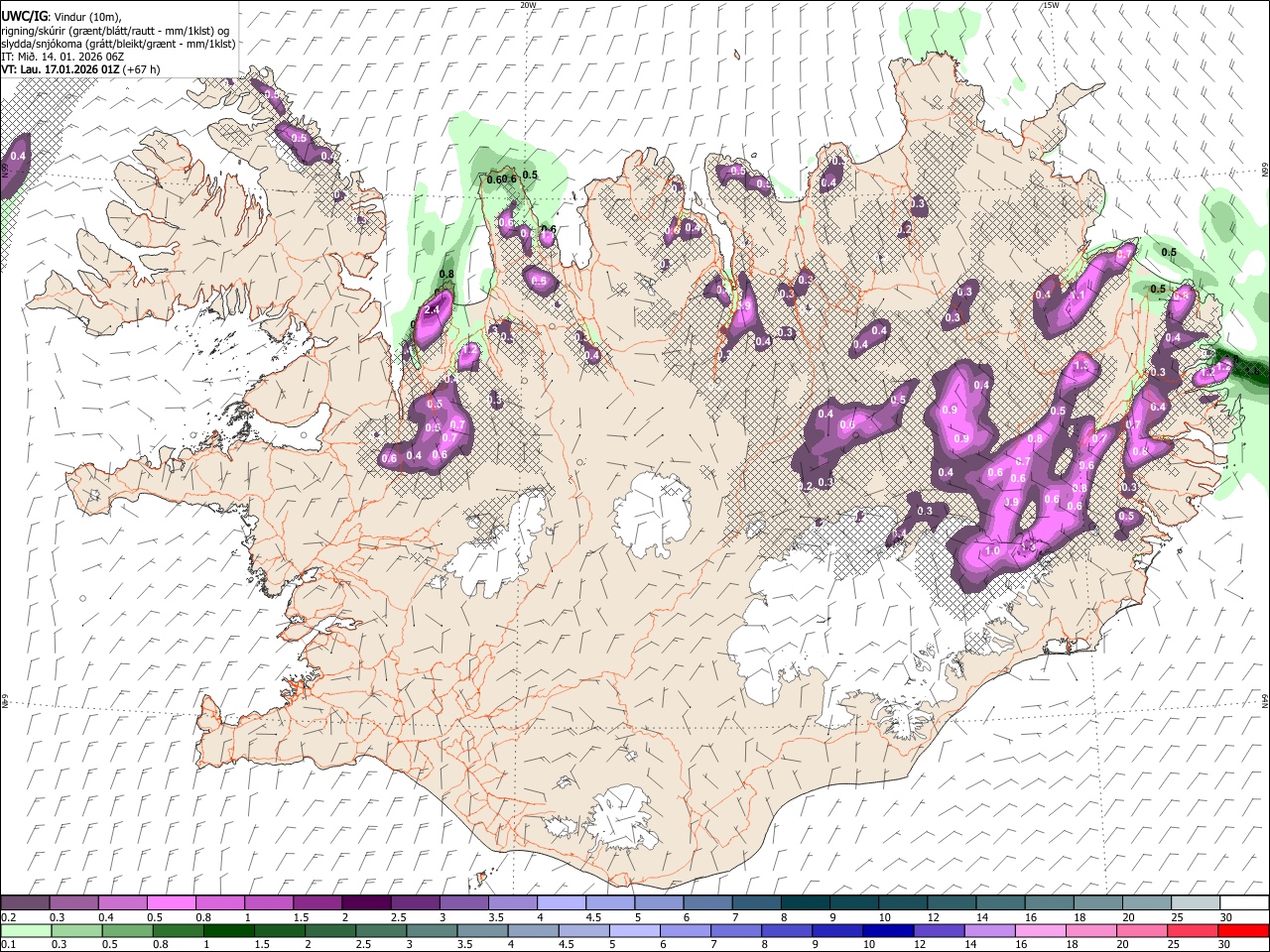The image size is (1270, 952).
Task: Click the navy blue 10 swatch in lower legend
Action: [887, 931]
